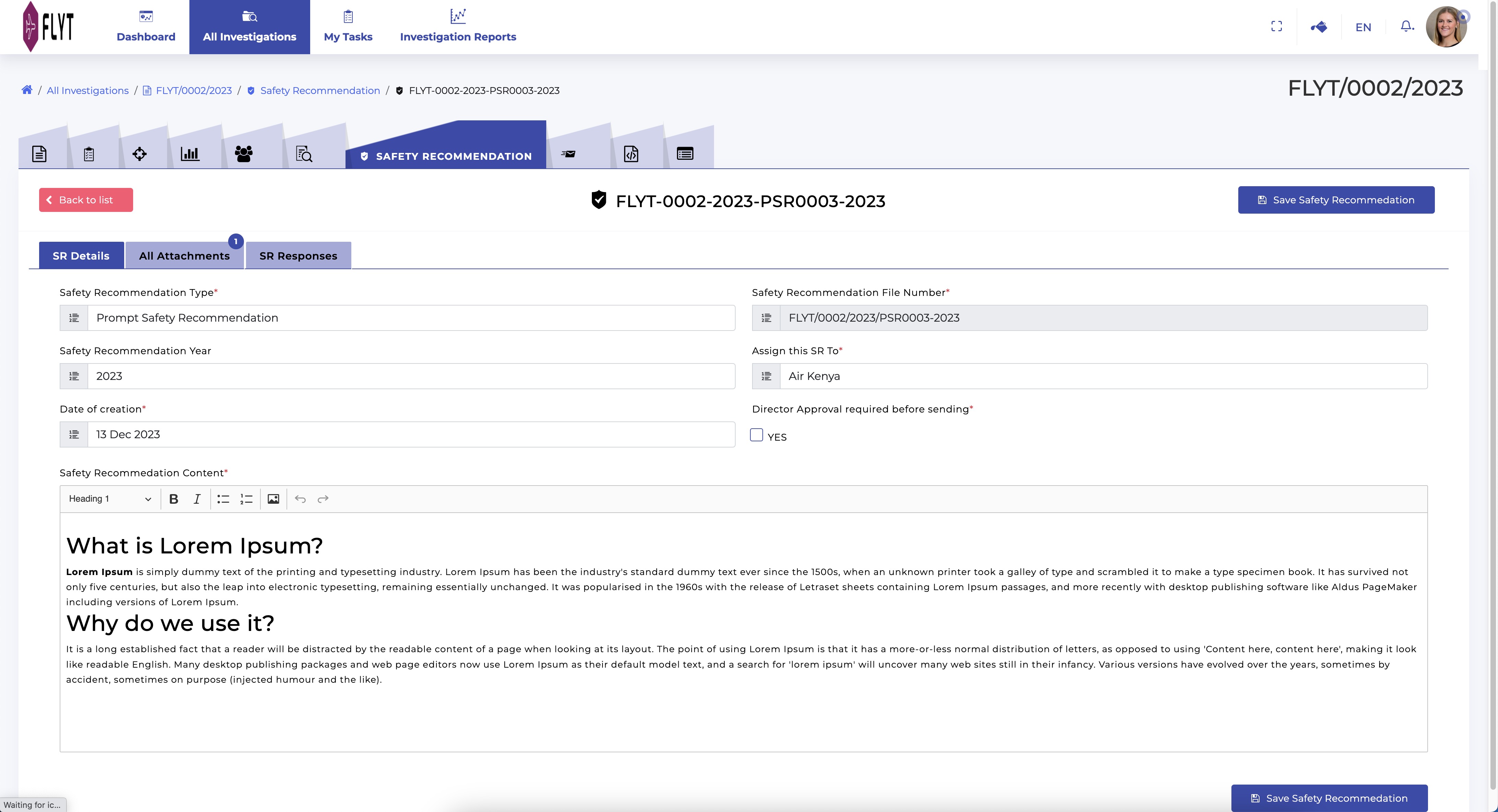The height and width of the screenshot is (812, 1498).
Task: Open the code file icon tab
Action: point(631,154)
